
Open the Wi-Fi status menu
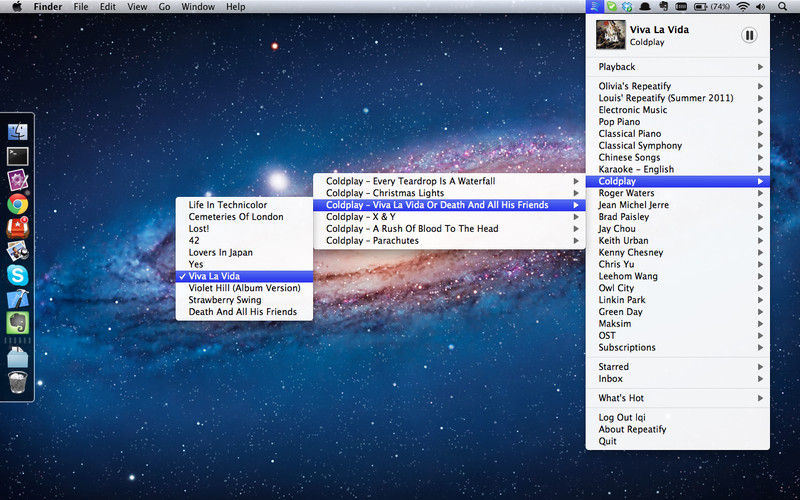(x=743, y=7)
